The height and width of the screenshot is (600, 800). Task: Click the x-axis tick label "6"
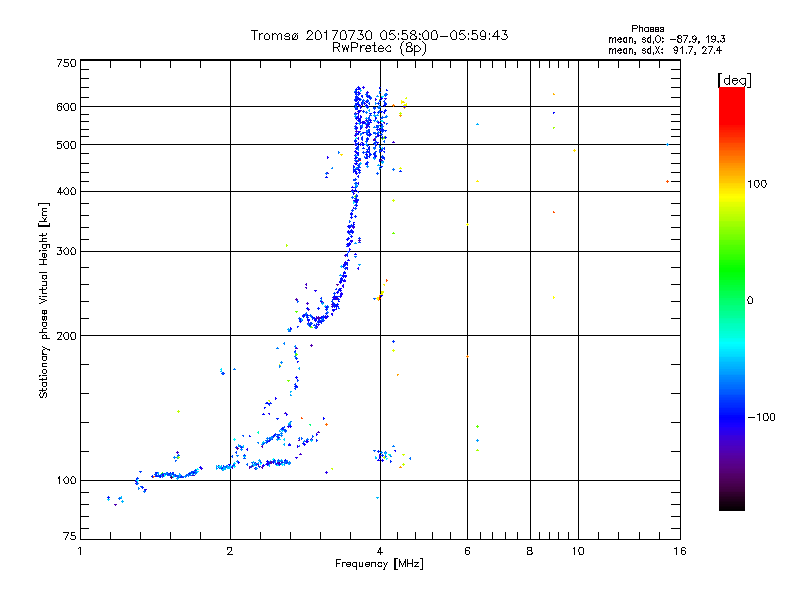467,551
